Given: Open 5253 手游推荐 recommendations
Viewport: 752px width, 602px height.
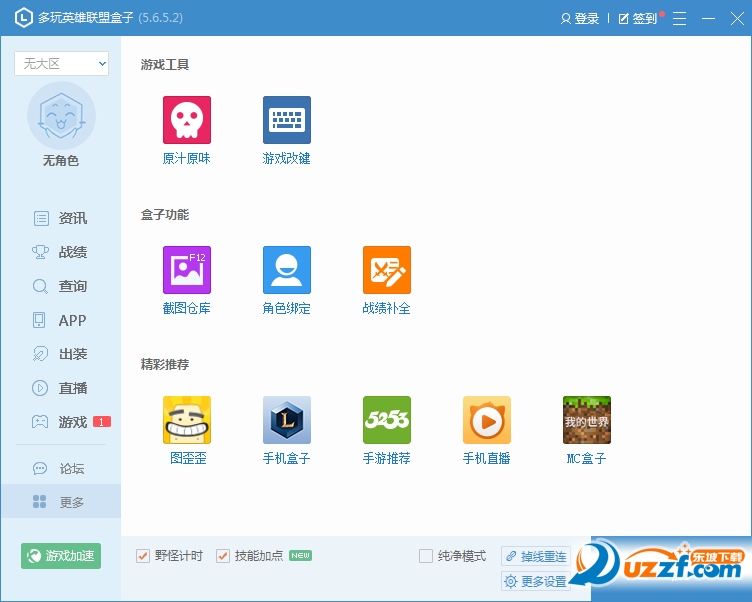Looking at the screenshot, I should [x=387, y=420].
